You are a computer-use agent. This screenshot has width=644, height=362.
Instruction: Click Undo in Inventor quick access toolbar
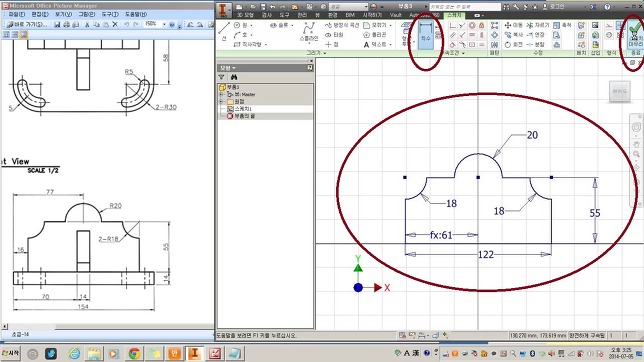click(x=273, y=7)
